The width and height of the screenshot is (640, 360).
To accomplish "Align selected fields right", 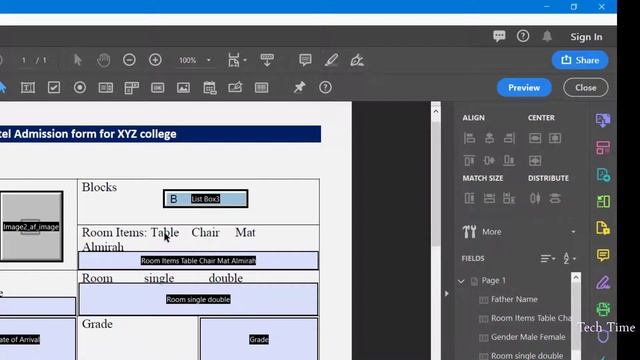I will [x=509, y=138].
